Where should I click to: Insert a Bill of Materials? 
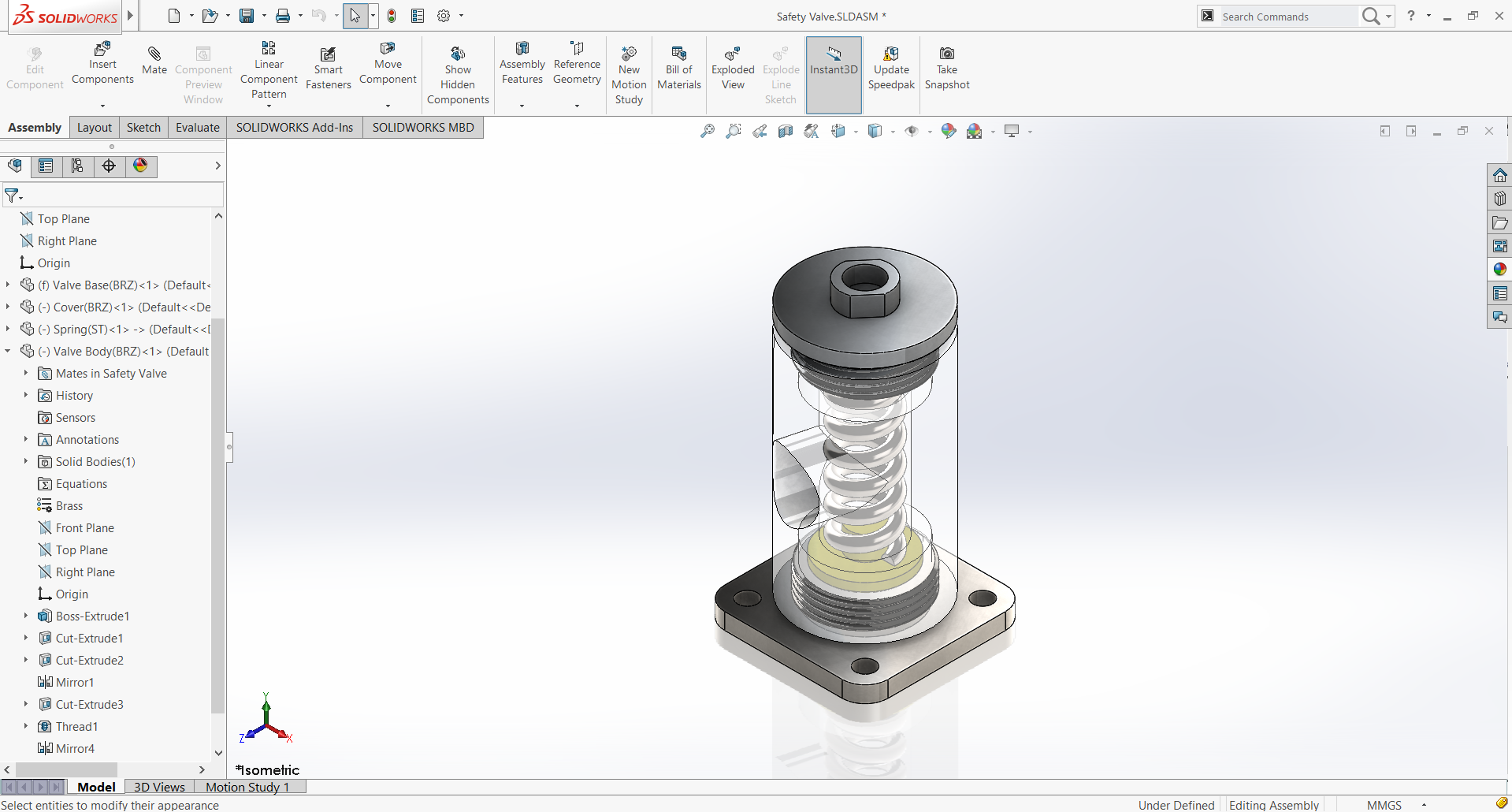point(679,68)
